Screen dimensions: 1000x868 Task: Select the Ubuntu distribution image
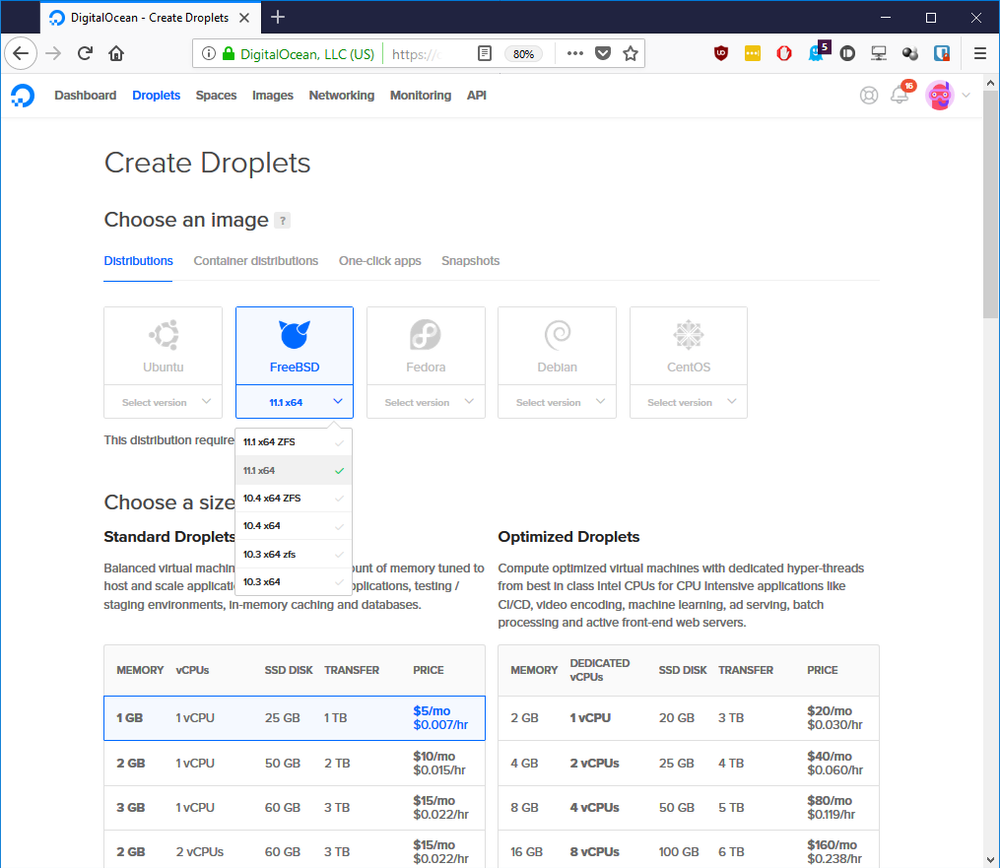pos(163,345)
